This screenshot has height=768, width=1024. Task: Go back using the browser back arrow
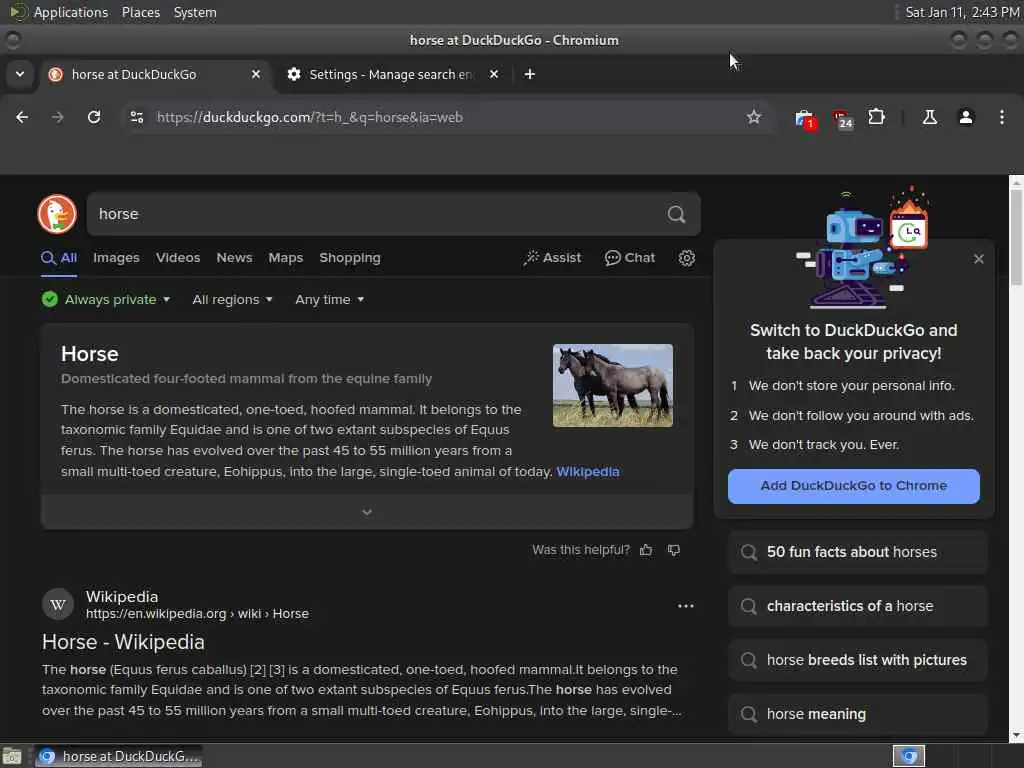tap(22, 117)
